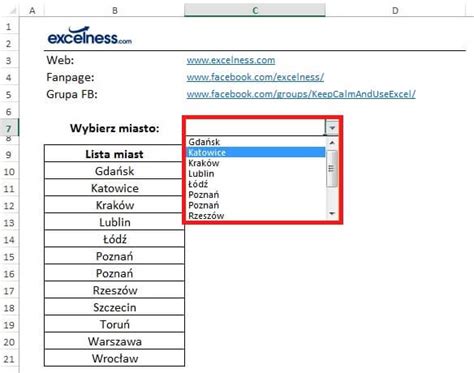Select column C header
The height and width of the screenshot is (373, 474).
coord(255,10)
